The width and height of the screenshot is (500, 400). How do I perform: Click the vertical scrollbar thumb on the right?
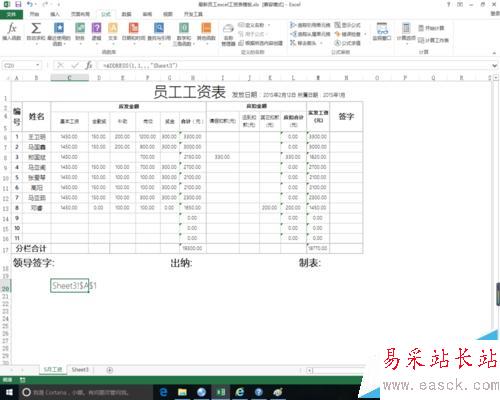pos(498,294)
